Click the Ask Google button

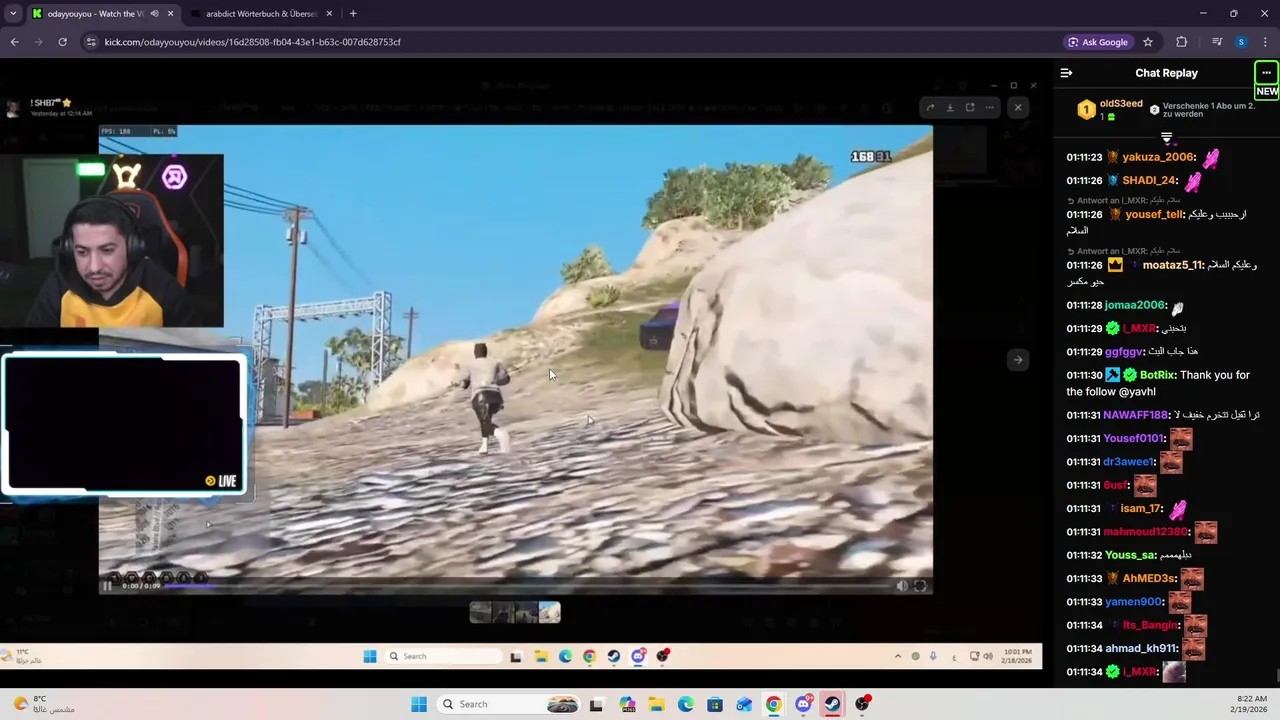click(x=1098, y=42)
